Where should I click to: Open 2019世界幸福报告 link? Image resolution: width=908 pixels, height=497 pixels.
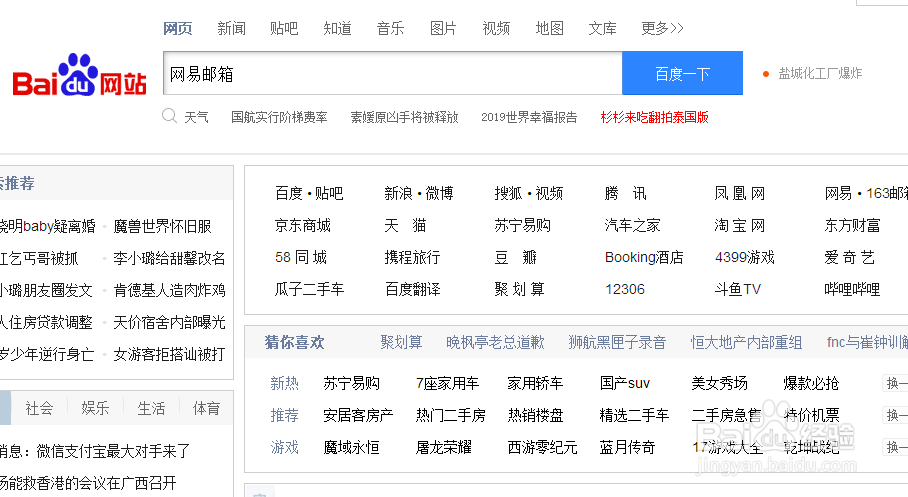tap(529, 117)
